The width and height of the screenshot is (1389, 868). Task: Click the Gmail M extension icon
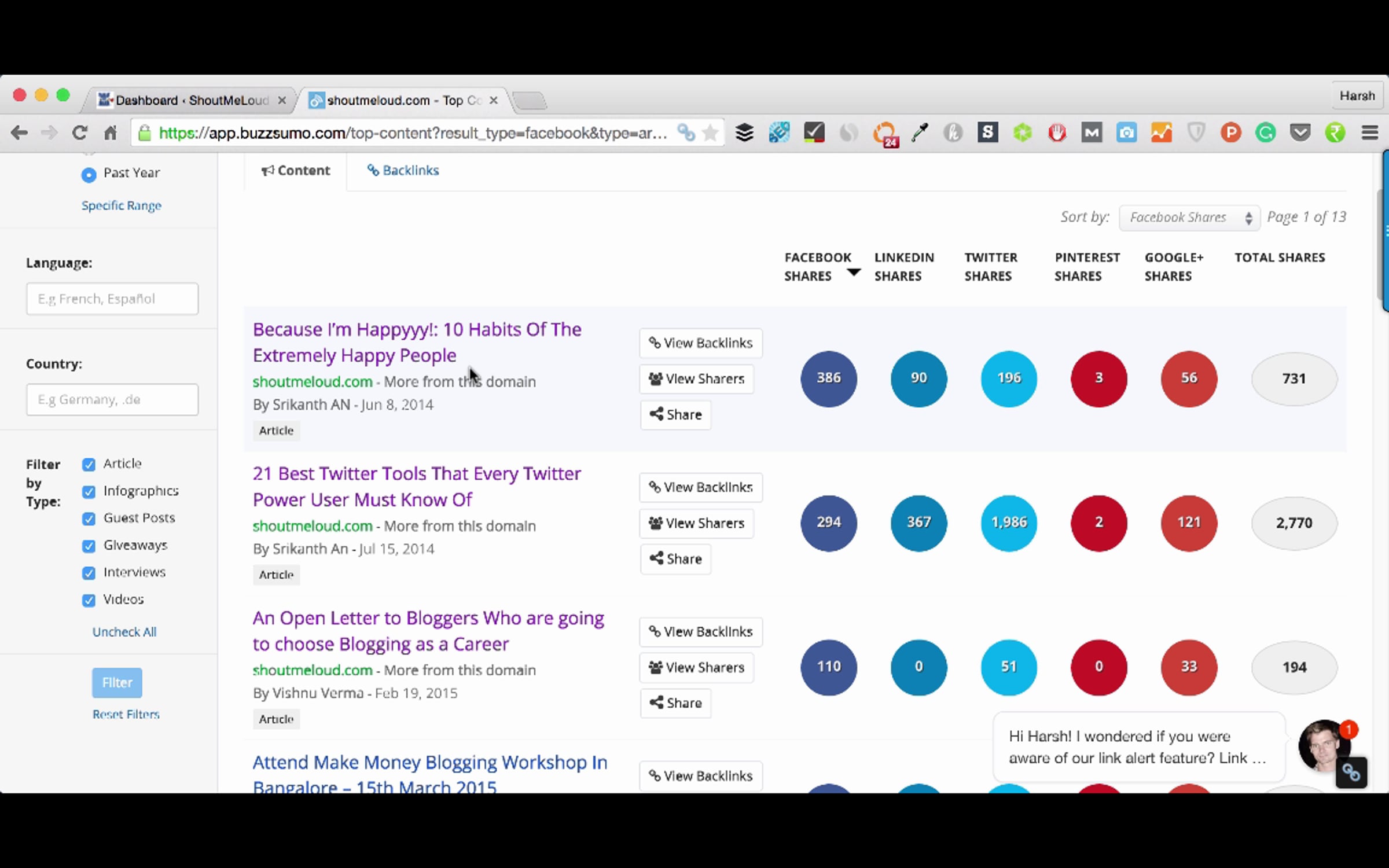pos(1092,133)
